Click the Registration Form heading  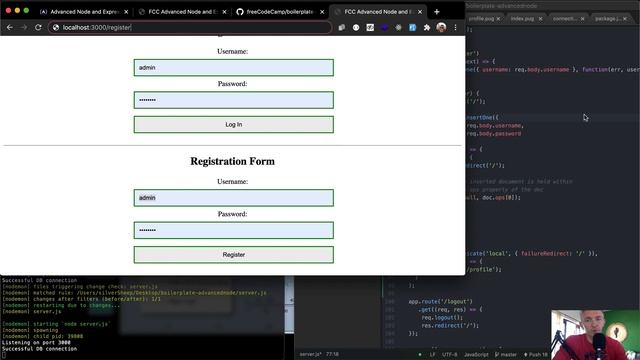pos(232,161)
